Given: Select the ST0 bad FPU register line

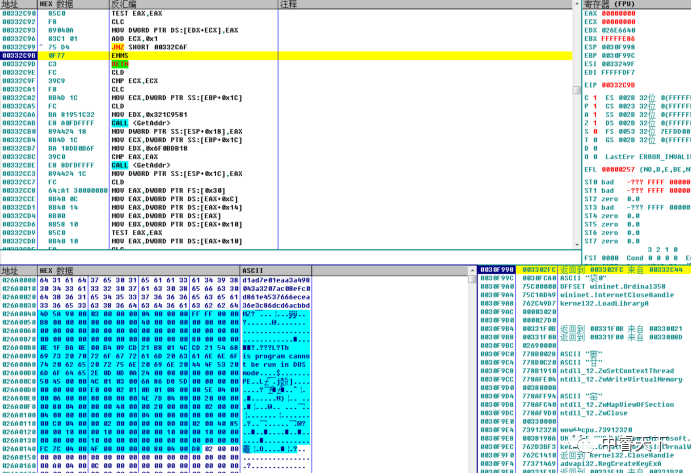Looking at the screenshot, I should tap(637, 182).
